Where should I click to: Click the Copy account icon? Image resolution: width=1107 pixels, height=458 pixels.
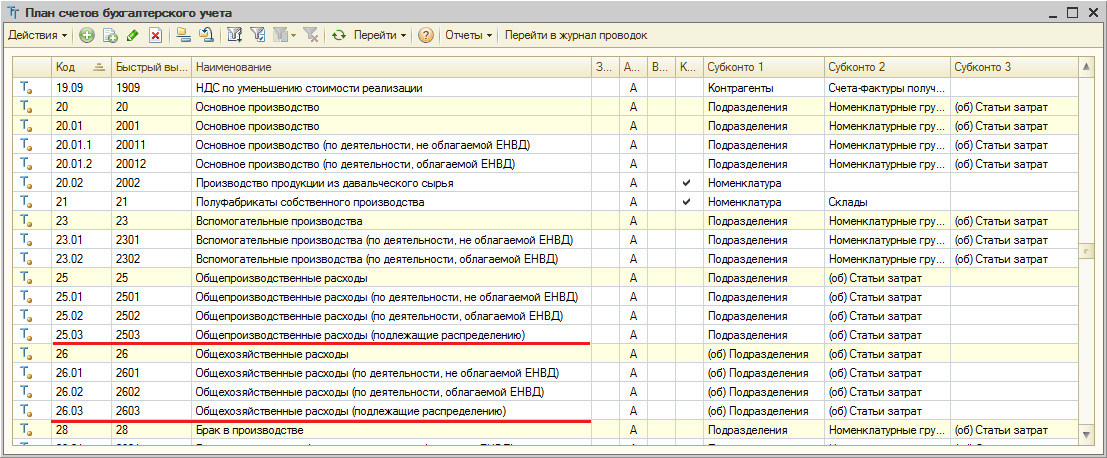tap(110, 35)
